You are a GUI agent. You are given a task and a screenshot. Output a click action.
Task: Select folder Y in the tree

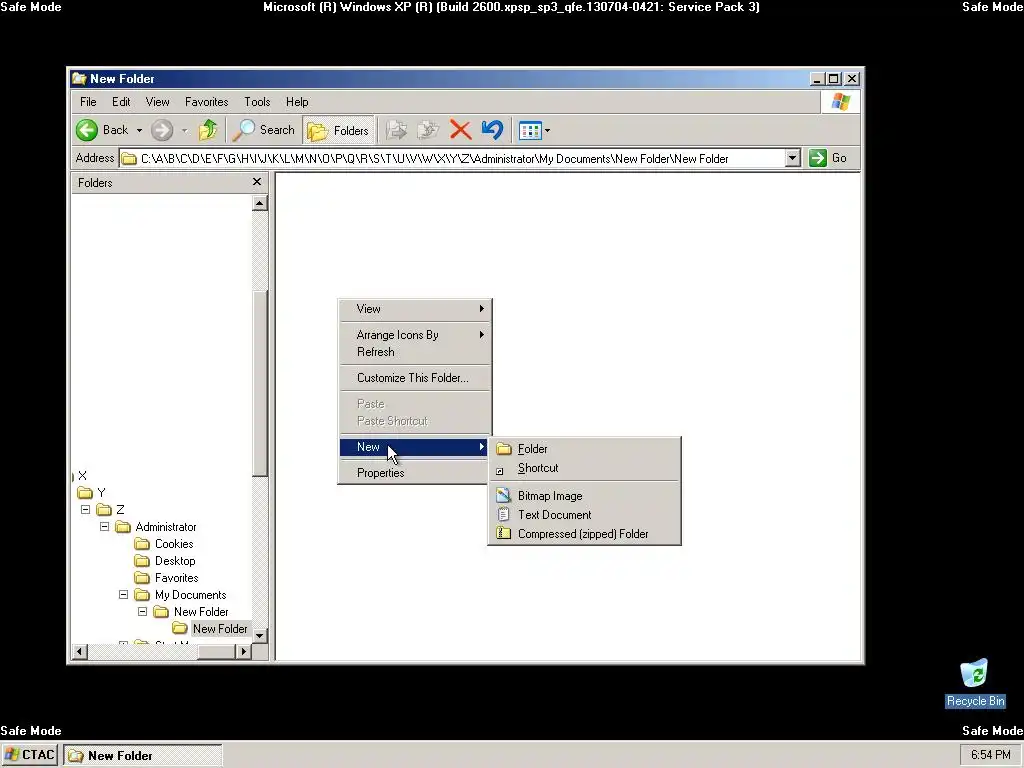101,492
